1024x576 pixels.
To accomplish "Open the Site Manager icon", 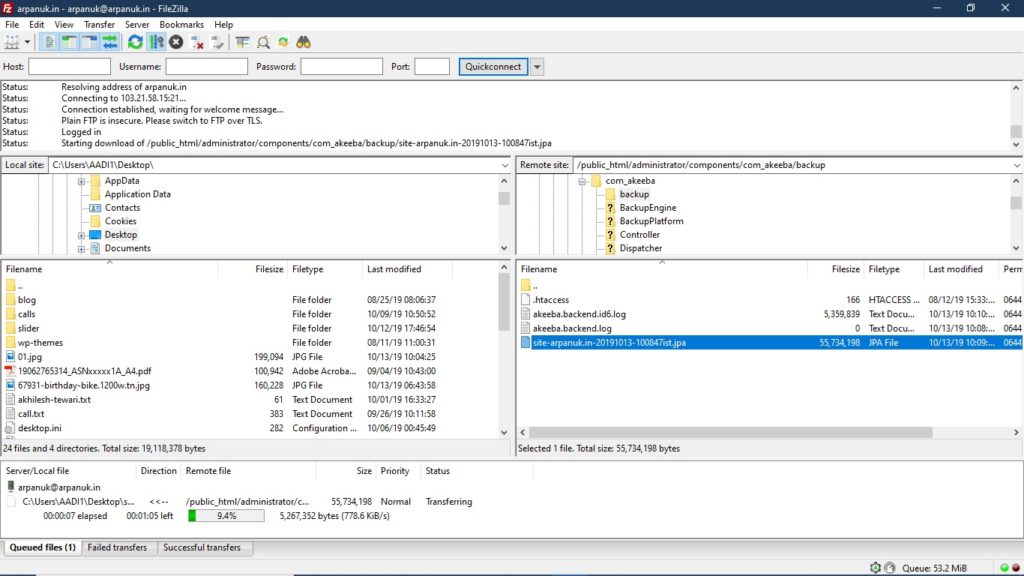I will click(12, 42).
